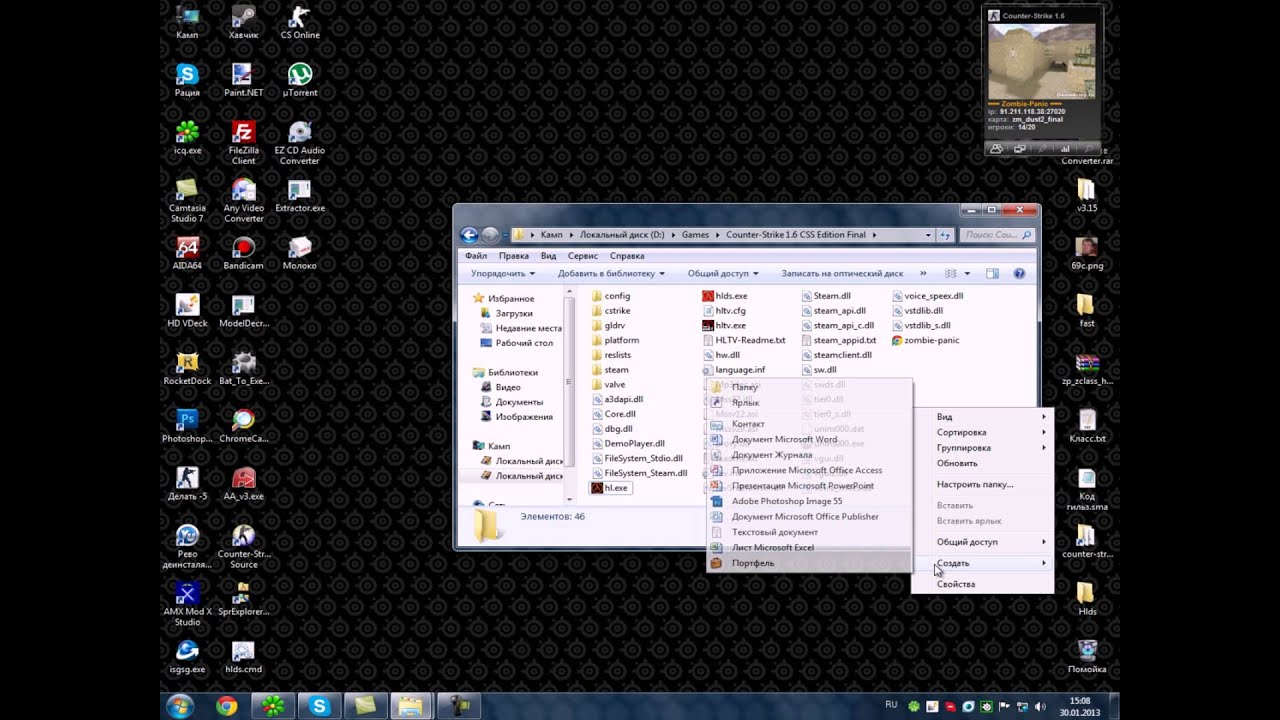Viewport: 1280px width, 720px height.
Task: Select the AIDA64 desktop icon
Action: coord(187,254)
